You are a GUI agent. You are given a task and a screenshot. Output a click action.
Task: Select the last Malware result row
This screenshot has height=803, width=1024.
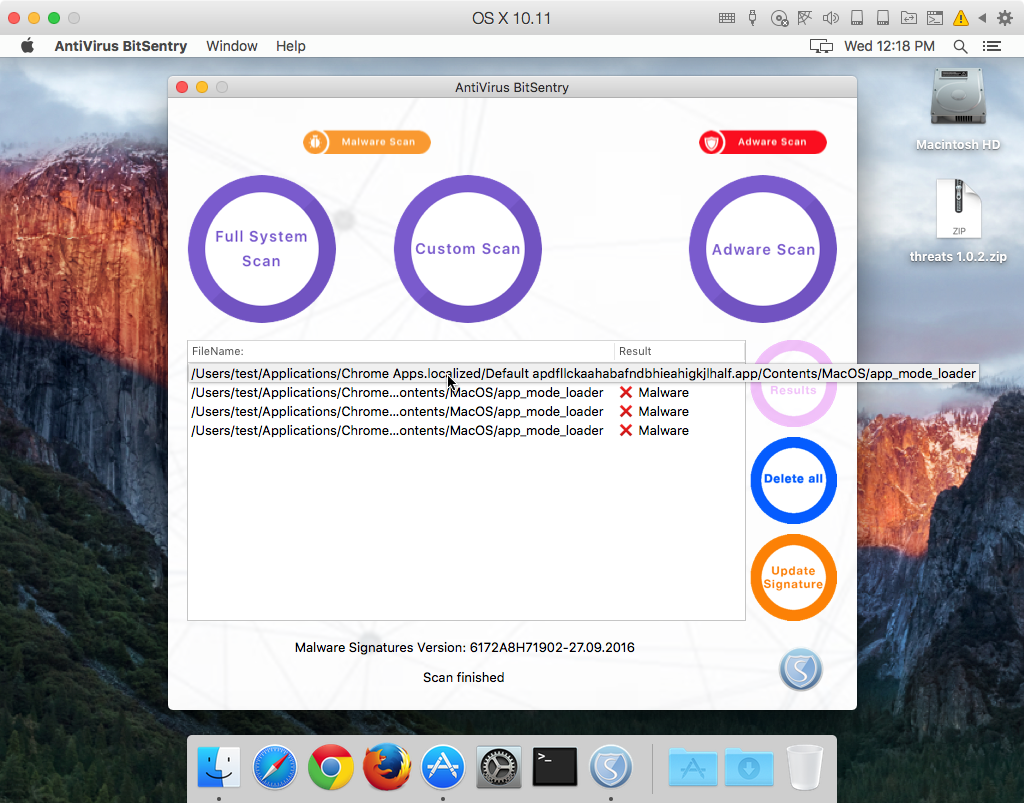tap(440, 431)
